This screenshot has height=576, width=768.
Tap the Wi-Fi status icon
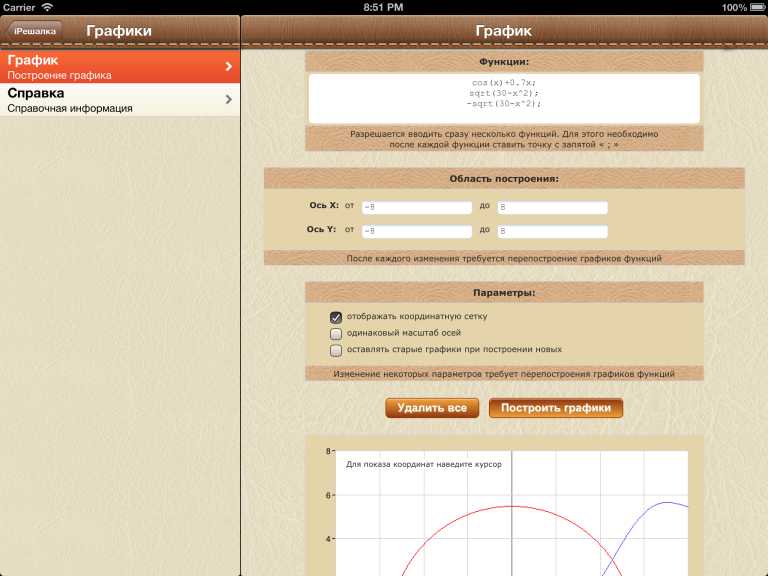click(x=47, y=7)
